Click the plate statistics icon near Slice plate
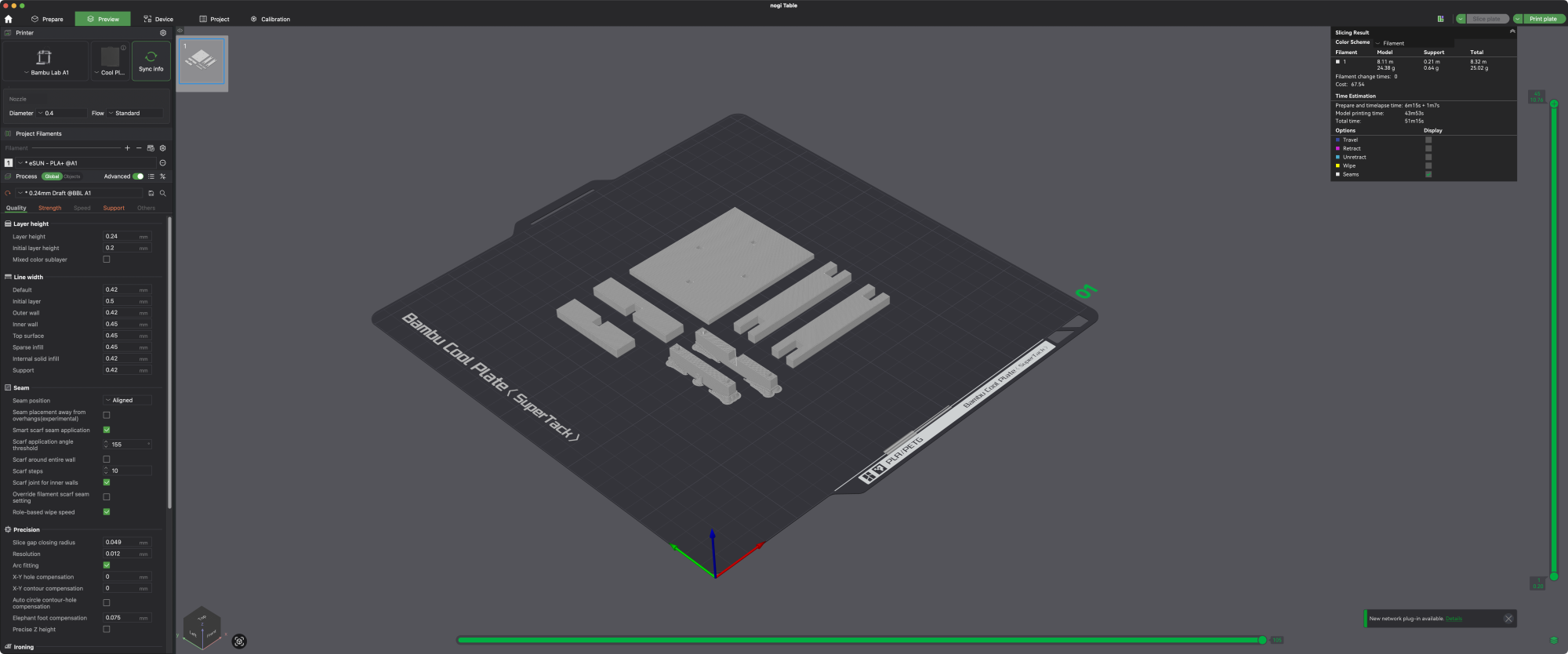 pyautogui.click(x=1440, y=19)
